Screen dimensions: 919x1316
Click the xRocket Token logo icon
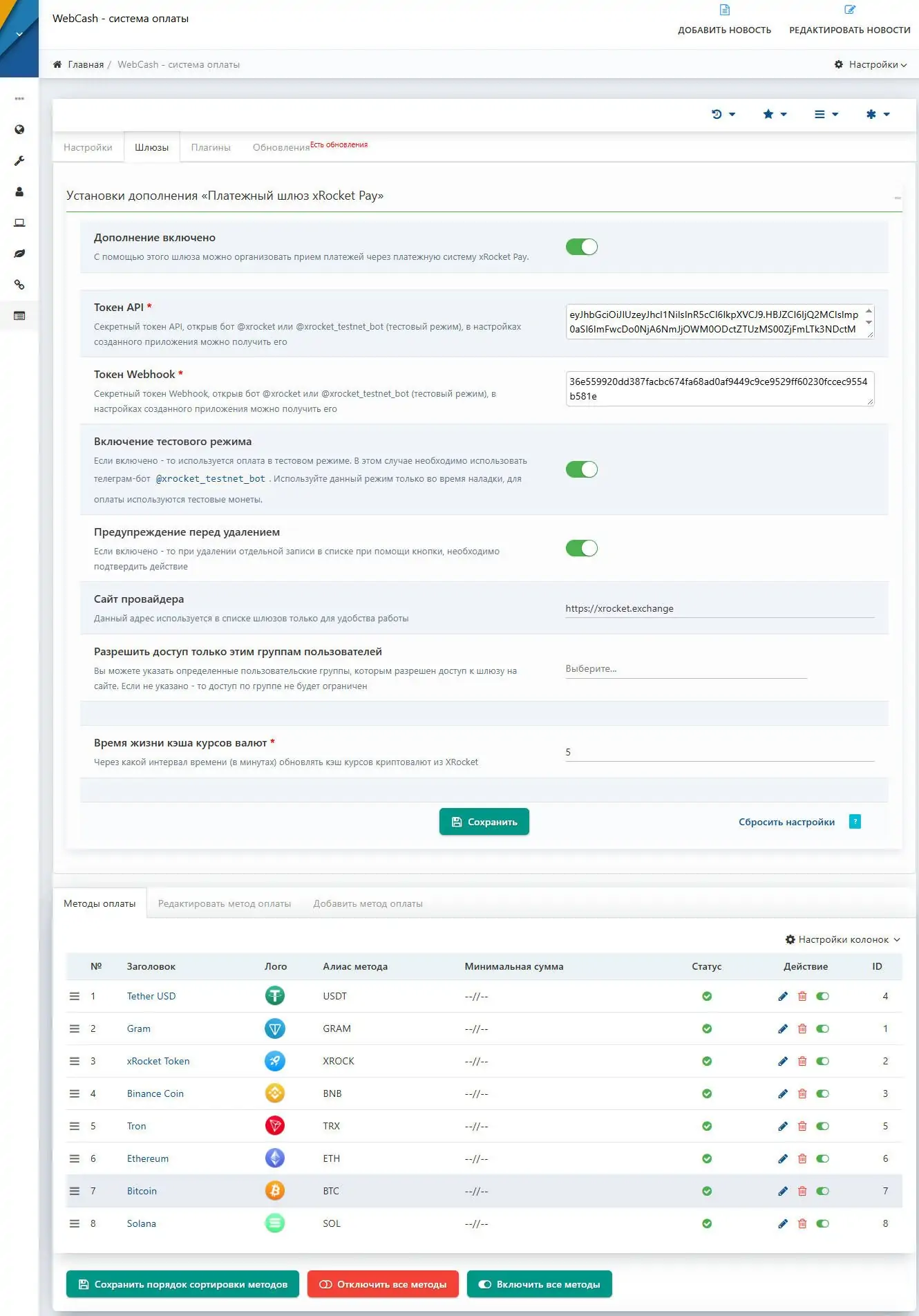click(x=275, y=1061)
